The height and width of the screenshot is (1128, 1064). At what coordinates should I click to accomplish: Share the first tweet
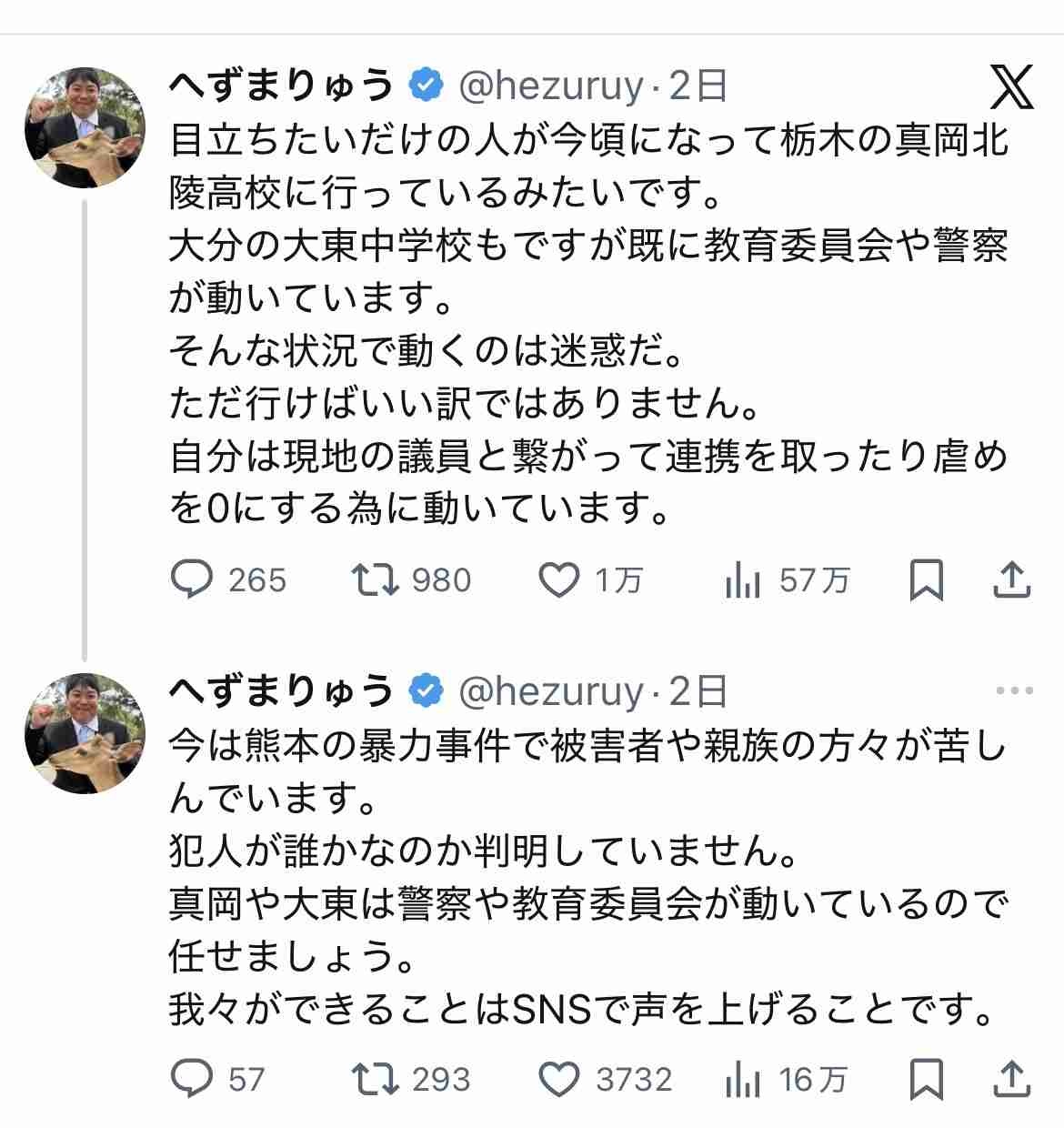(x=1010, y=579)
